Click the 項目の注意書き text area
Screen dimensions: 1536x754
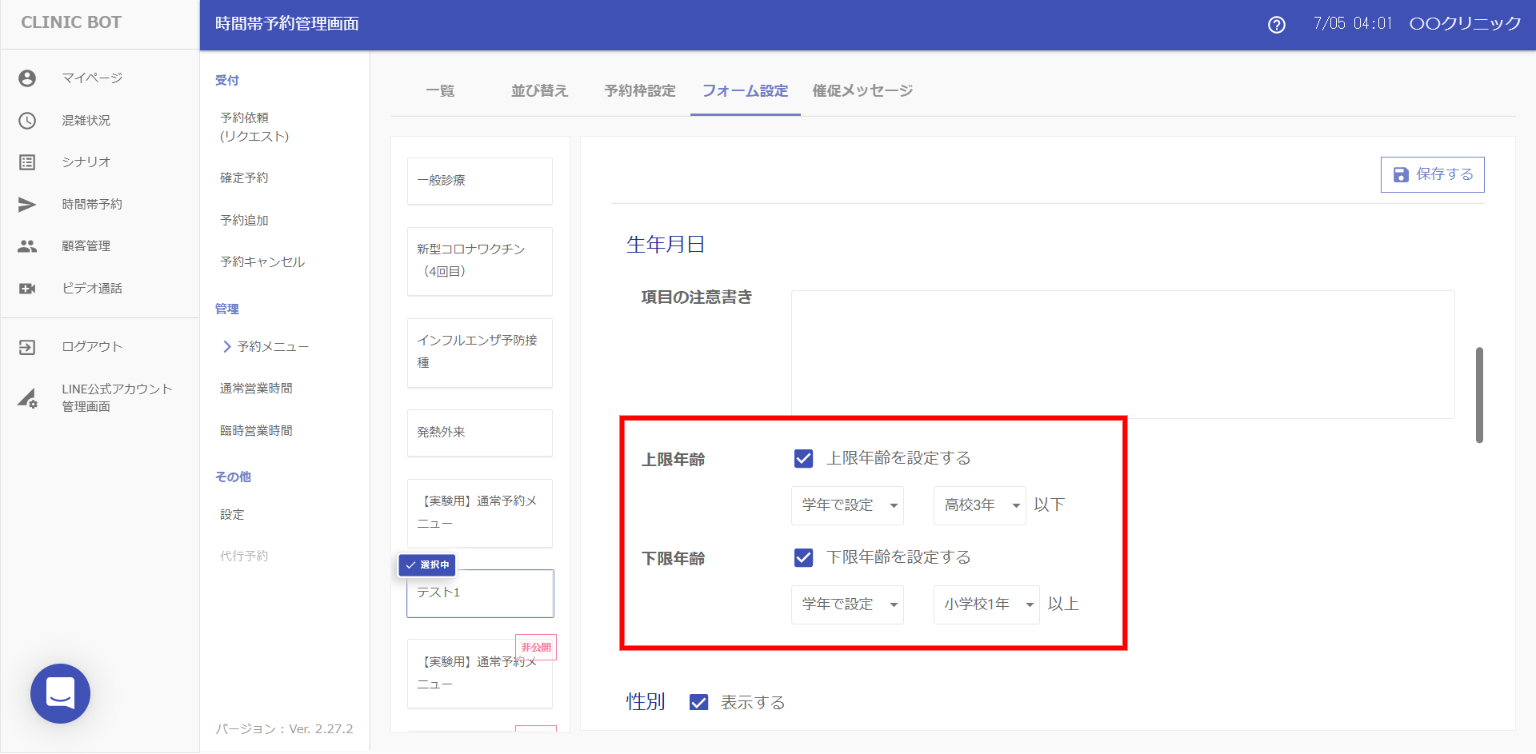pos(1122,354)
